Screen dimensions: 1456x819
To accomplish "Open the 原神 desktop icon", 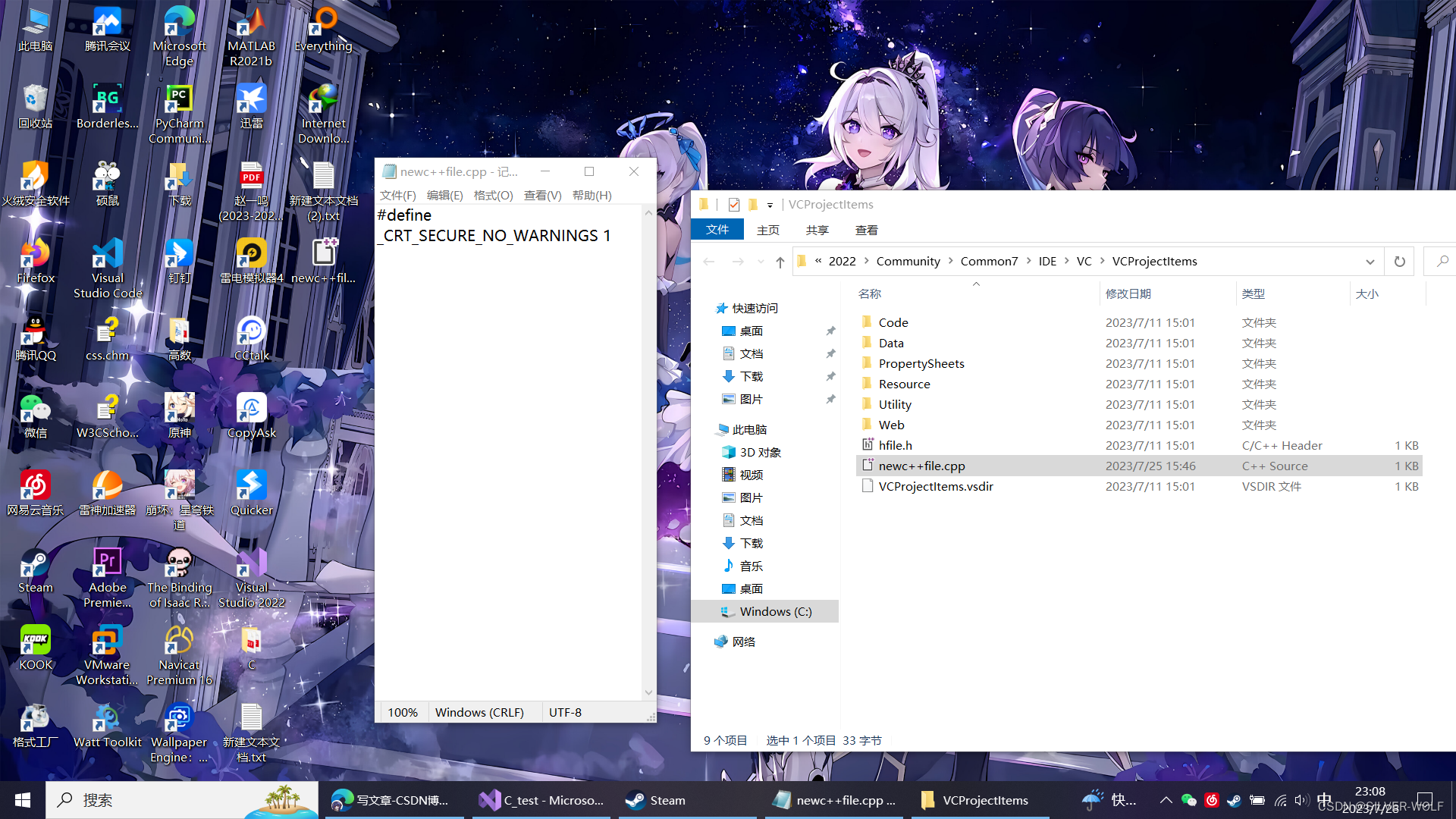I will 179,416.
